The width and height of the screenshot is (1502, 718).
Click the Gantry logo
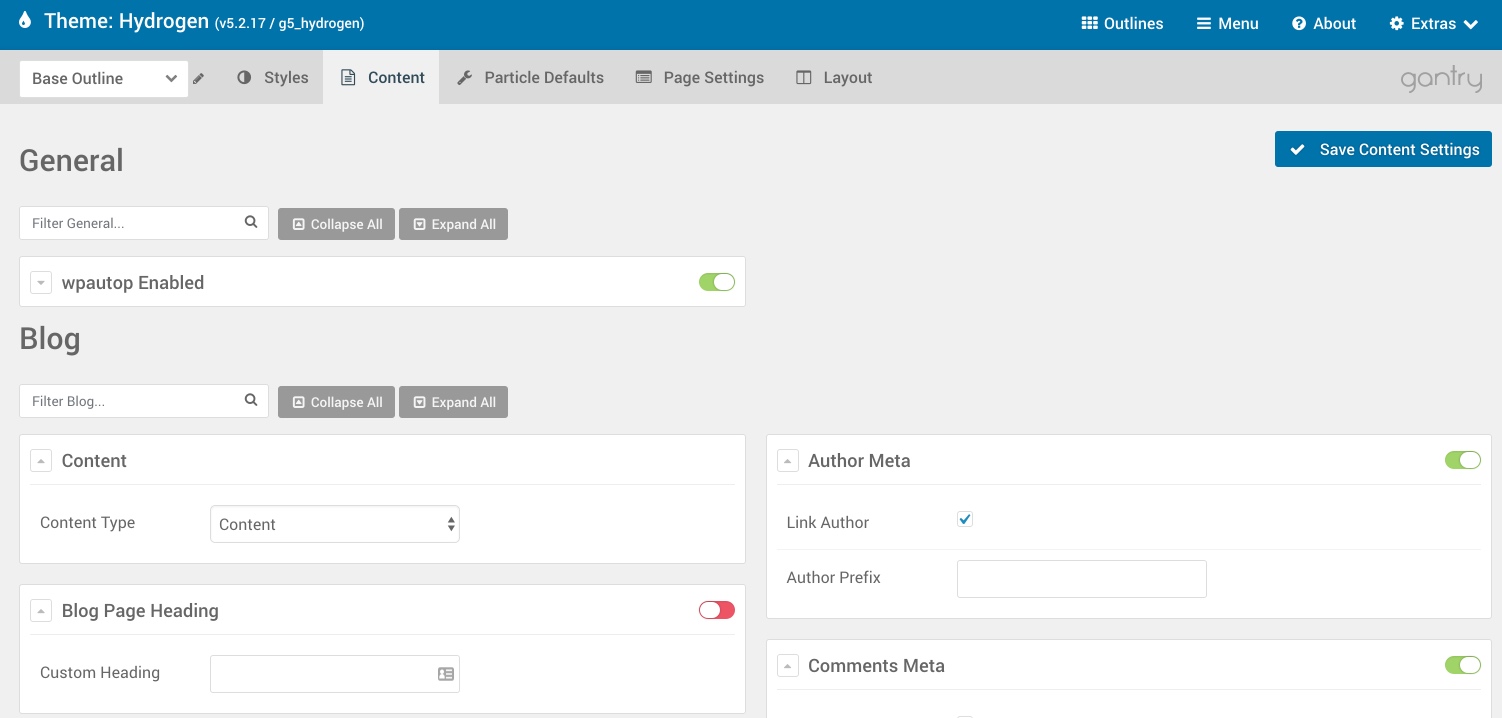tap(1441, 79)
